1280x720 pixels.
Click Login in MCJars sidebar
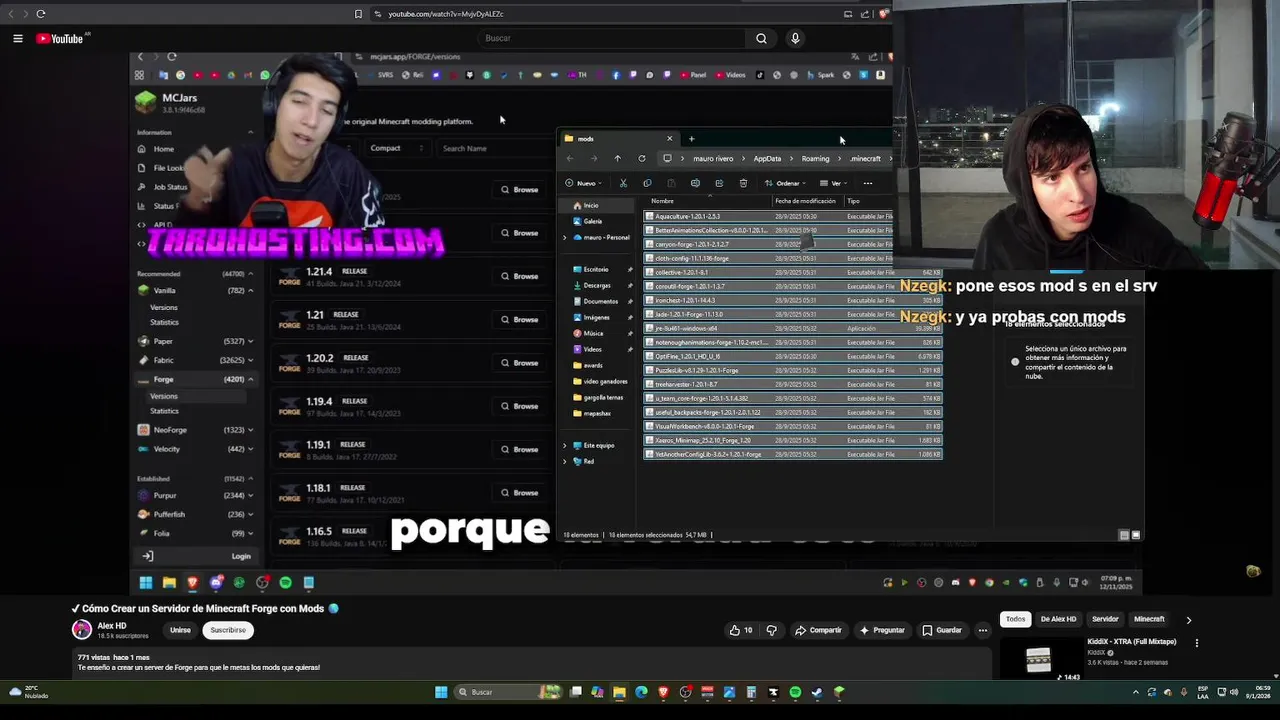241,556
